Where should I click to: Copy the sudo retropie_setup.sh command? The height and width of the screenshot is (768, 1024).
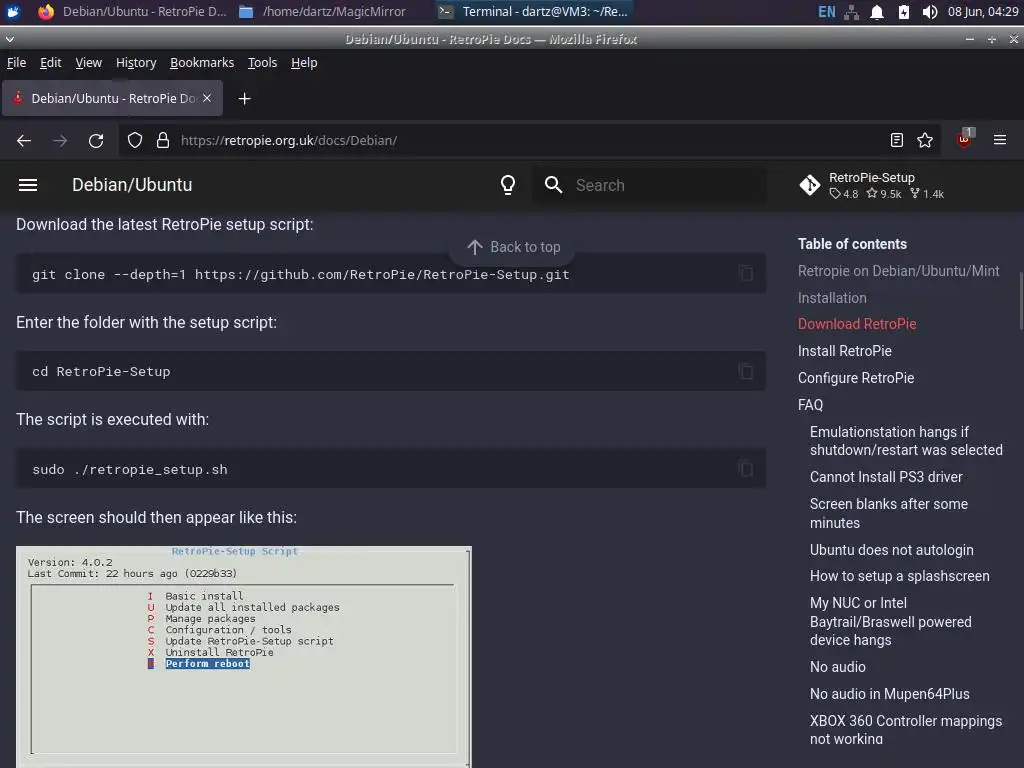point(745,468)
